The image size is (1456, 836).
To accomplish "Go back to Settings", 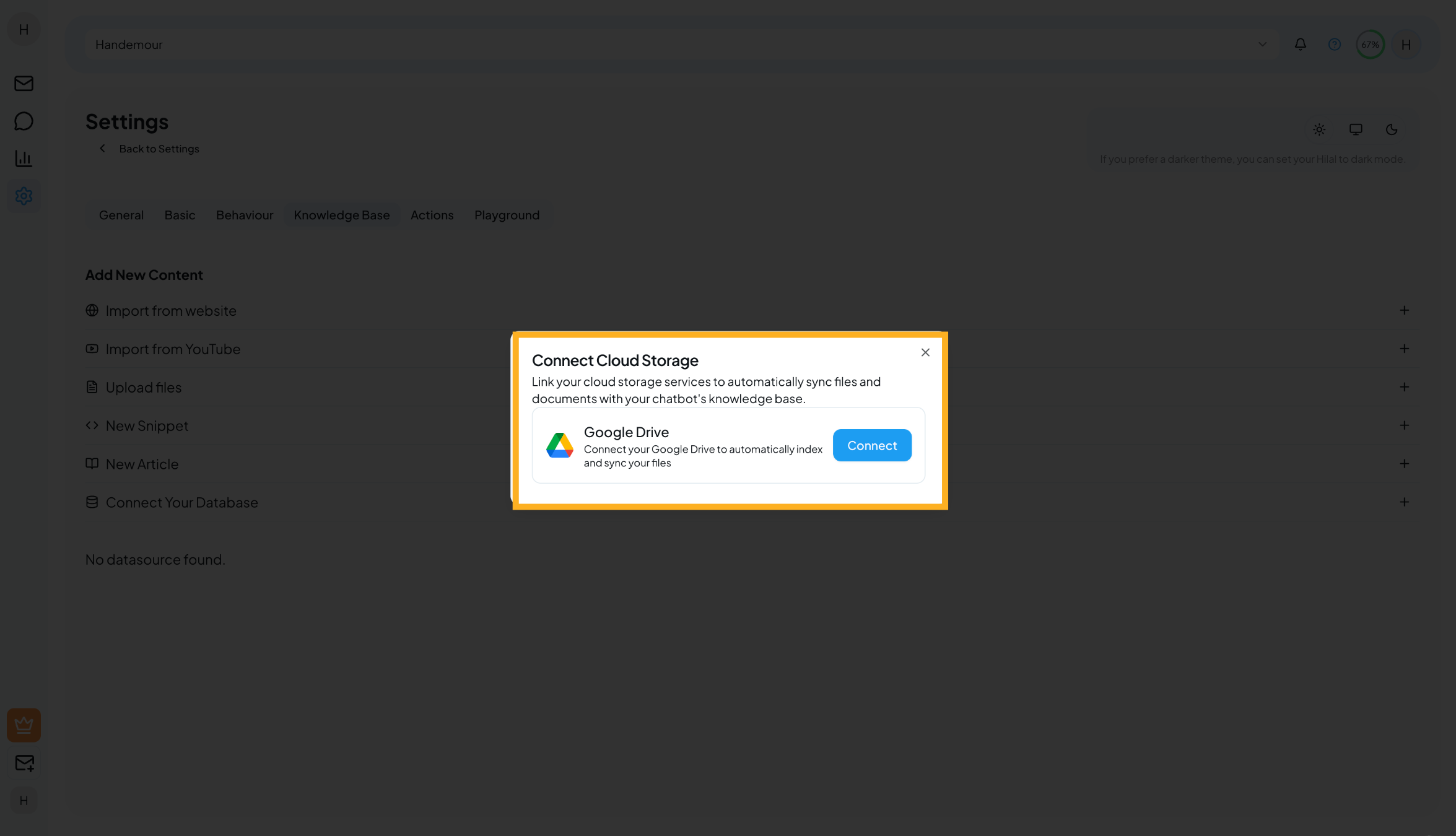I will click(x=159, y=149).
